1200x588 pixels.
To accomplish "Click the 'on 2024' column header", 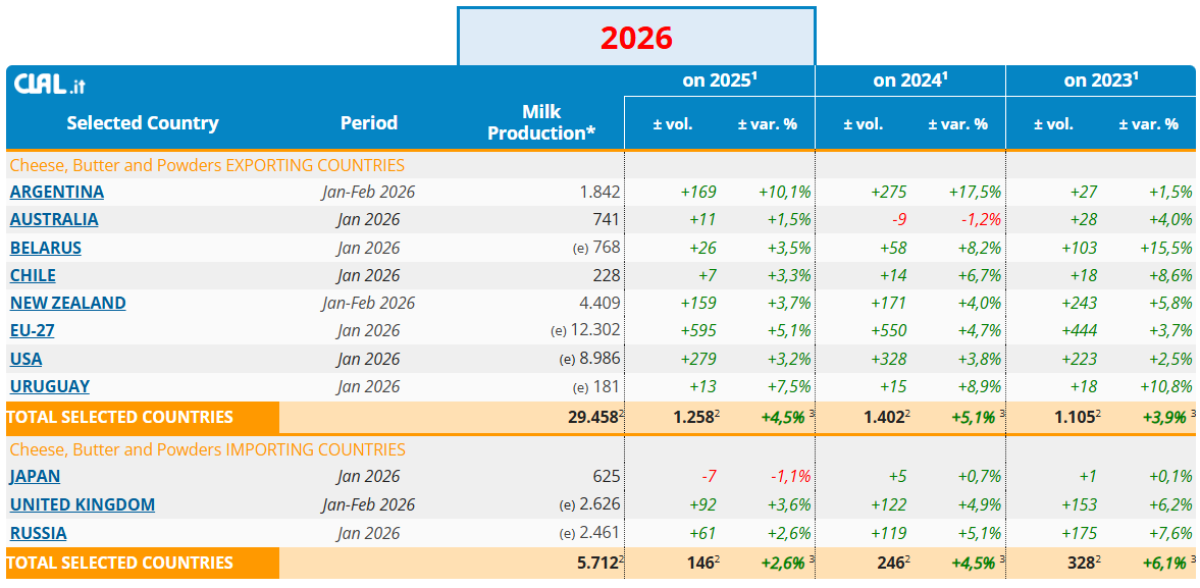I will [x=910, y=81].
